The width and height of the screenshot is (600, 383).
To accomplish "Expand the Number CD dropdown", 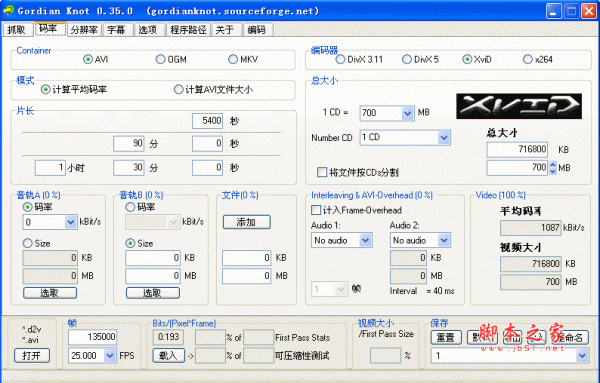I will [x=444, y=137].
